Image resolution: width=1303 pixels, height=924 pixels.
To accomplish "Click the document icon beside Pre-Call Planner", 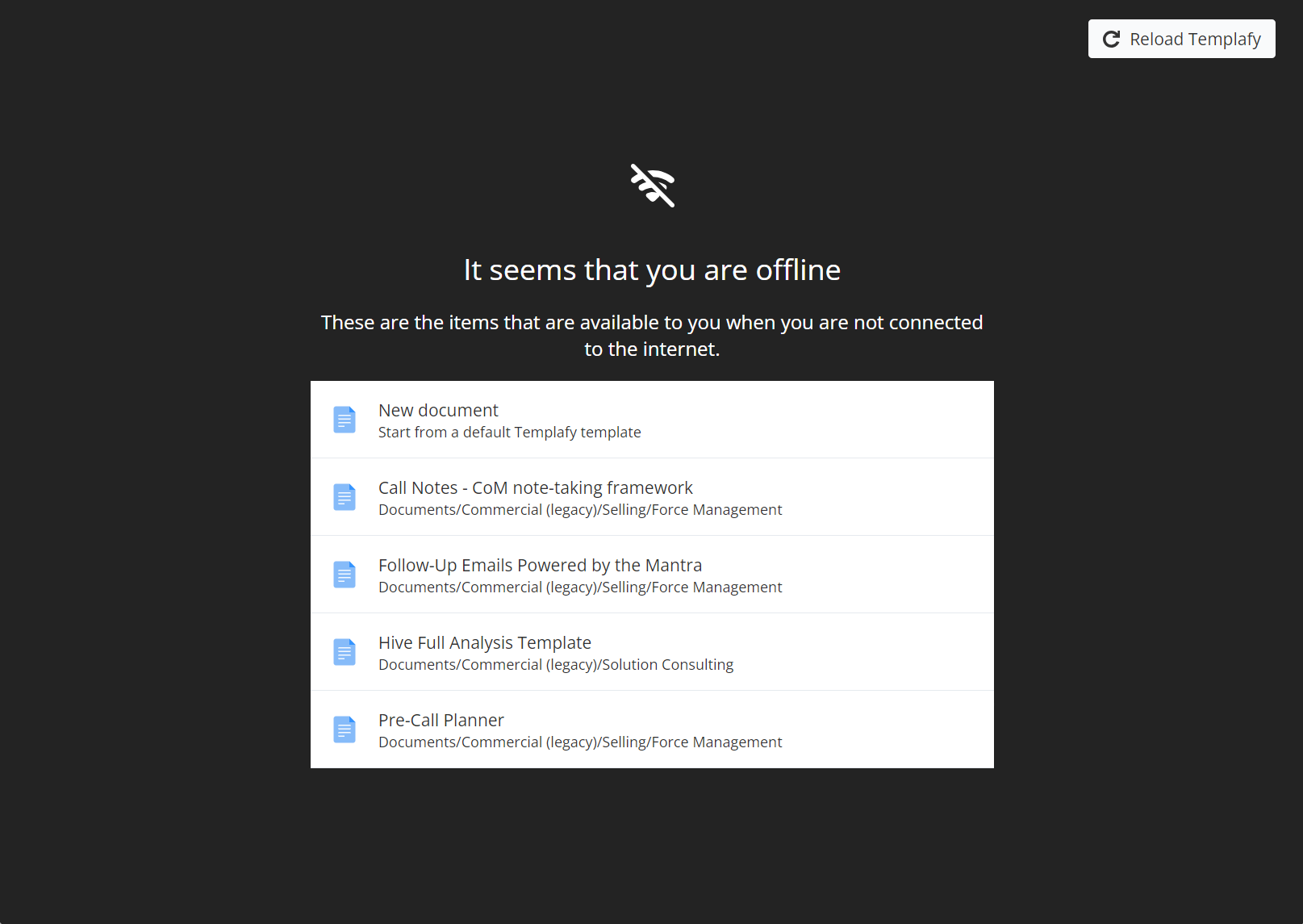I will 345,730.
